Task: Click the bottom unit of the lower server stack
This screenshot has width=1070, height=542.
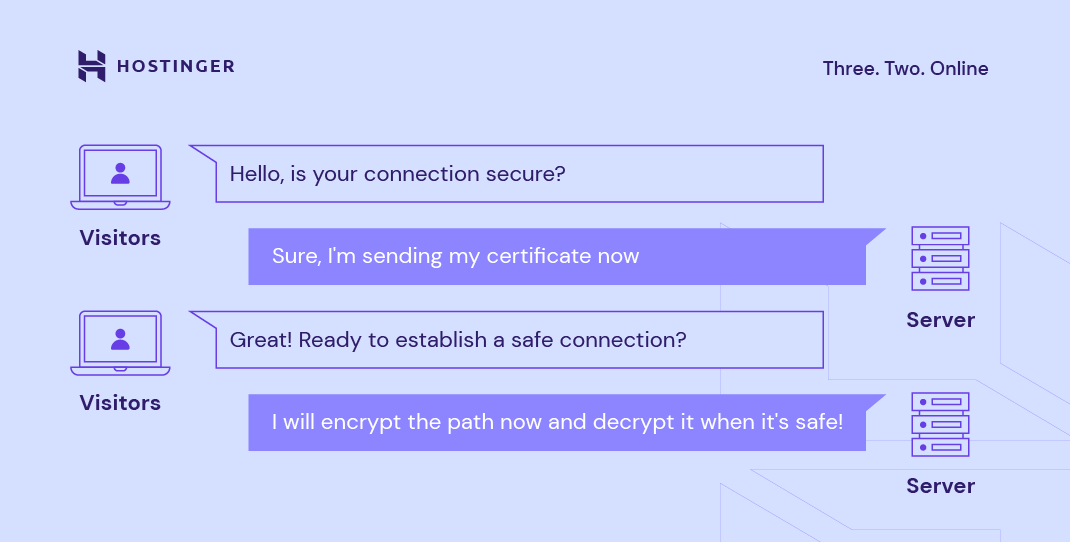Action: coord(940,447)
